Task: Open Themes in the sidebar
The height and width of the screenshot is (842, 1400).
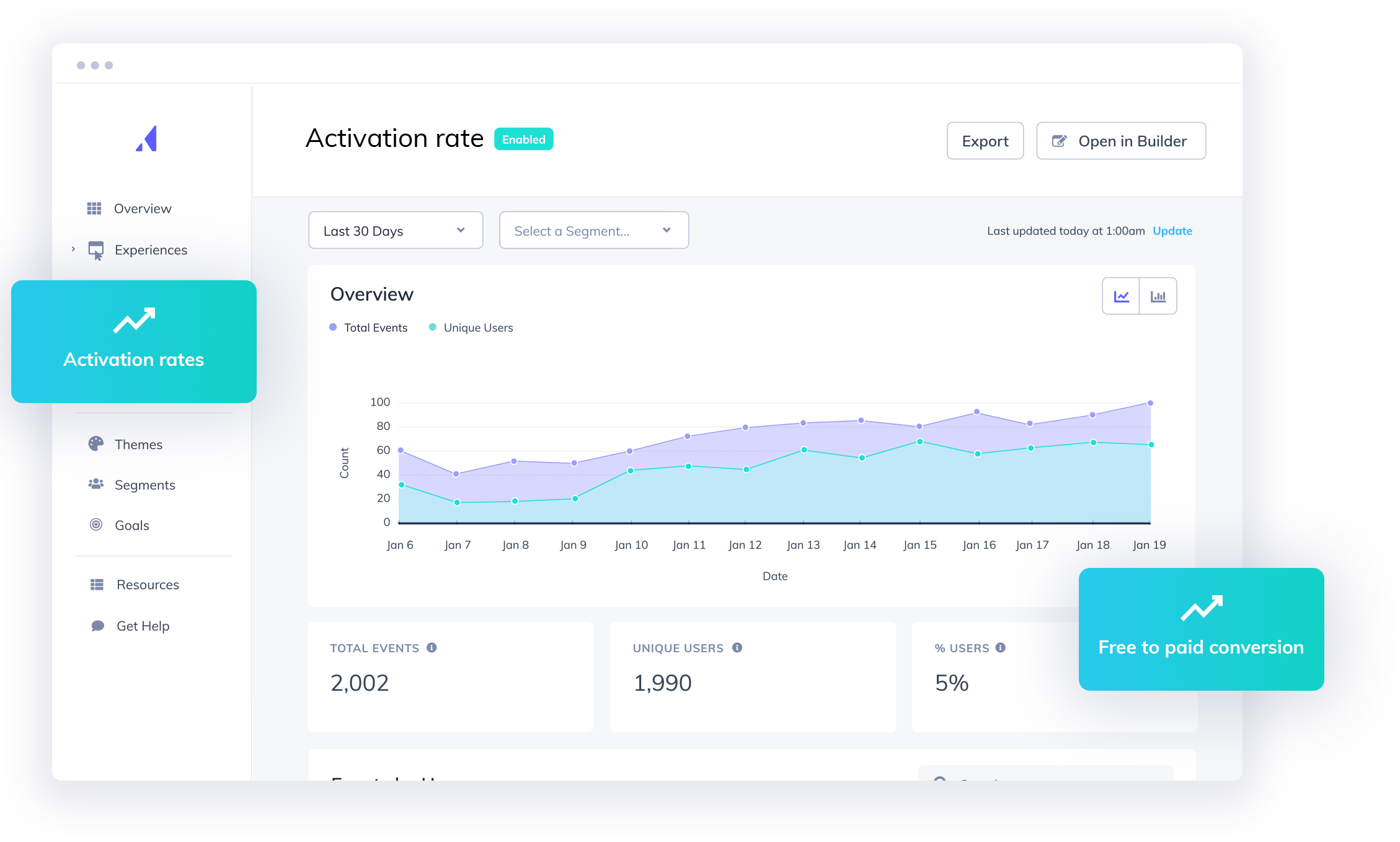Action: [138, 445]
